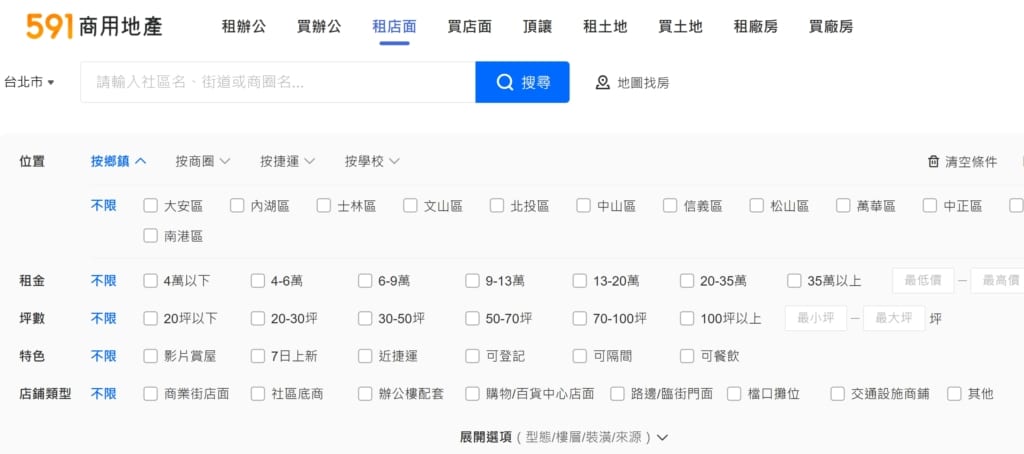
Task: Check the 信義區 checkbox
Action: click(670, 206)
